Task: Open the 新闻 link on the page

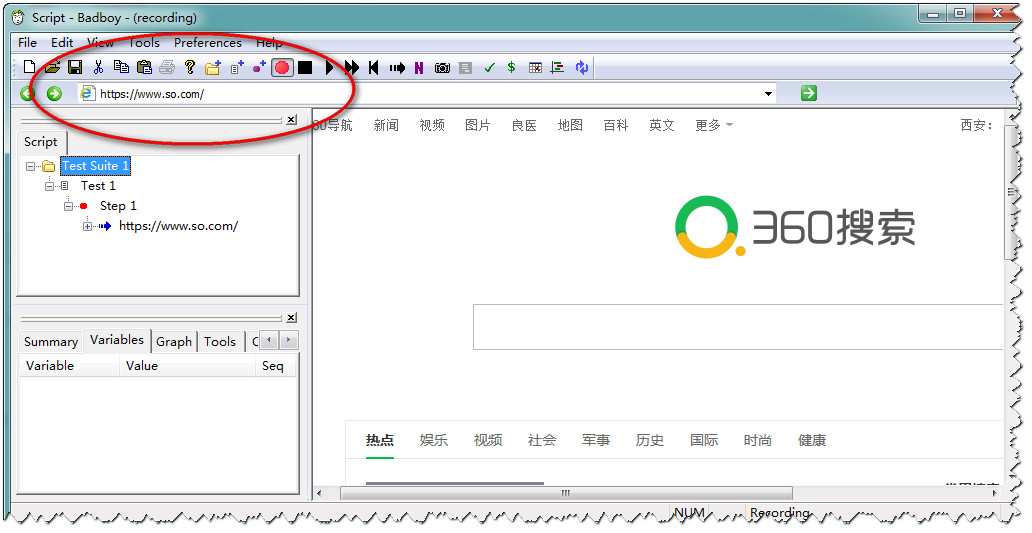Action: 386,125
